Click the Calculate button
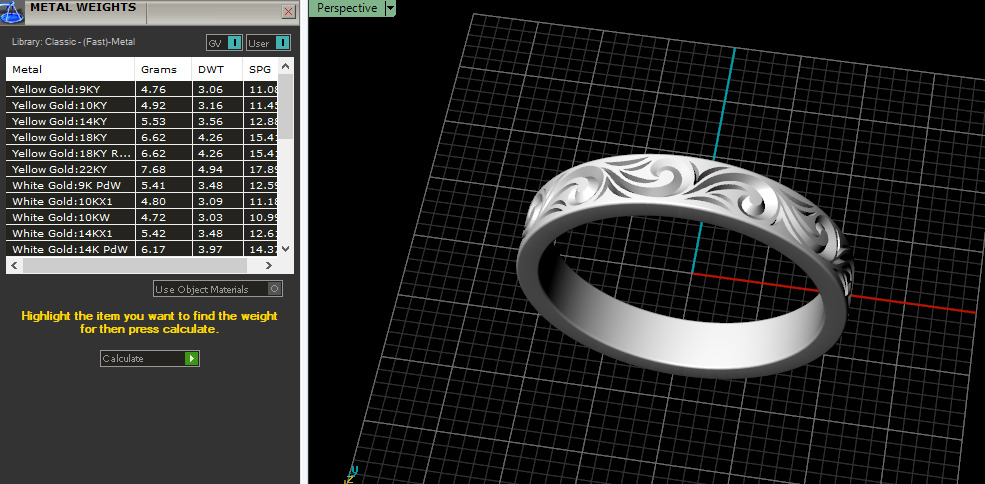The height and width of the screenshot is (484, 985). click(150, 358)
